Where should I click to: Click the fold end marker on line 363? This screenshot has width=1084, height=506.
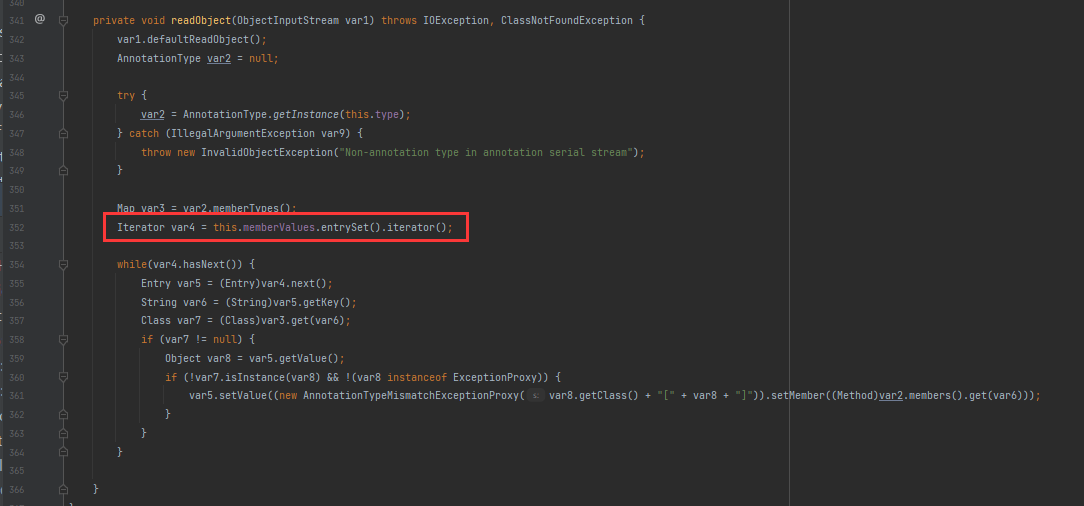[x=64, y=433]
